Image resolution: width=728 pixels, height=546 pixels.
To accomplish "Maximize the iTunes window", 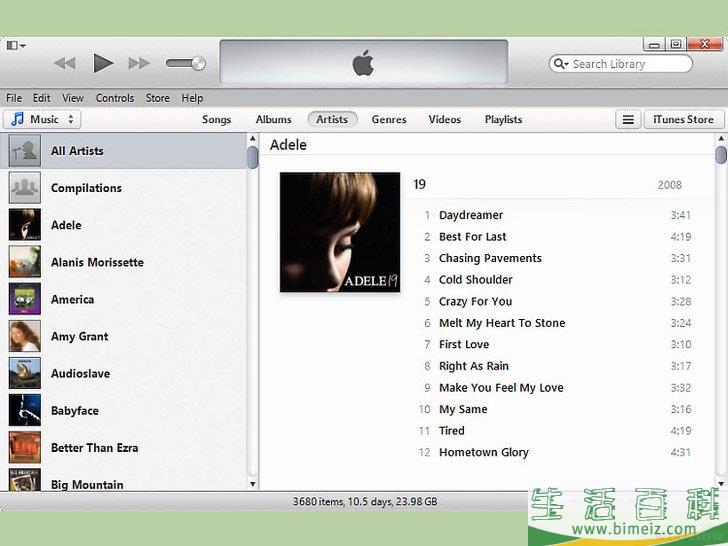I will [676, 45].
